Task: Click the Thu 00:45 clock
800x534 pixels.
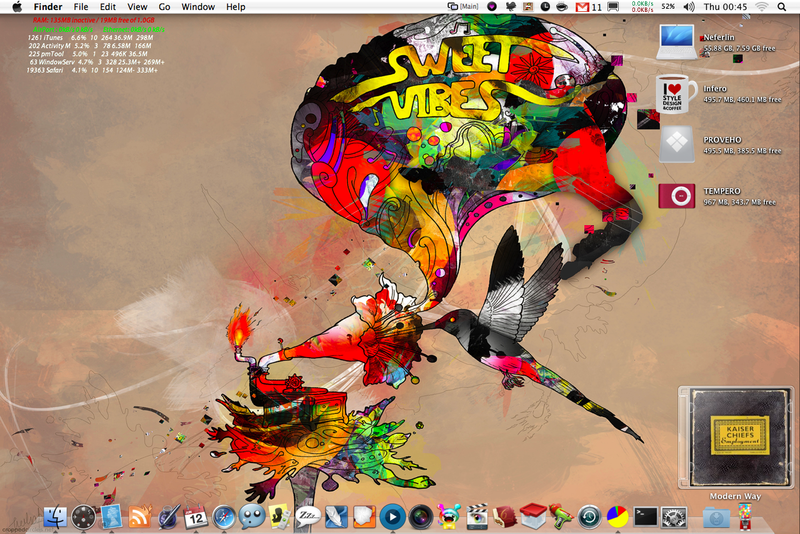Action: [x=725, y=7]
